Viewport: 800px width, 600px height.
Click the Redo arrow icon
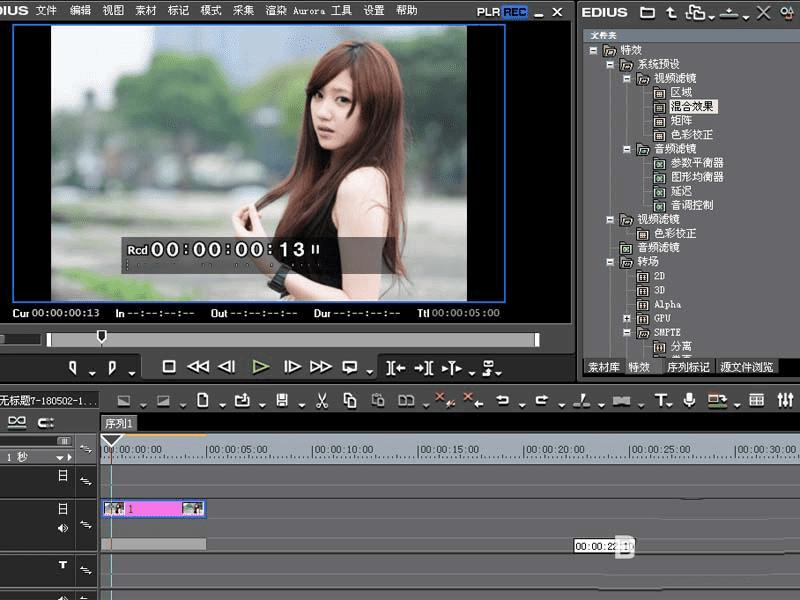coord(542,401)
